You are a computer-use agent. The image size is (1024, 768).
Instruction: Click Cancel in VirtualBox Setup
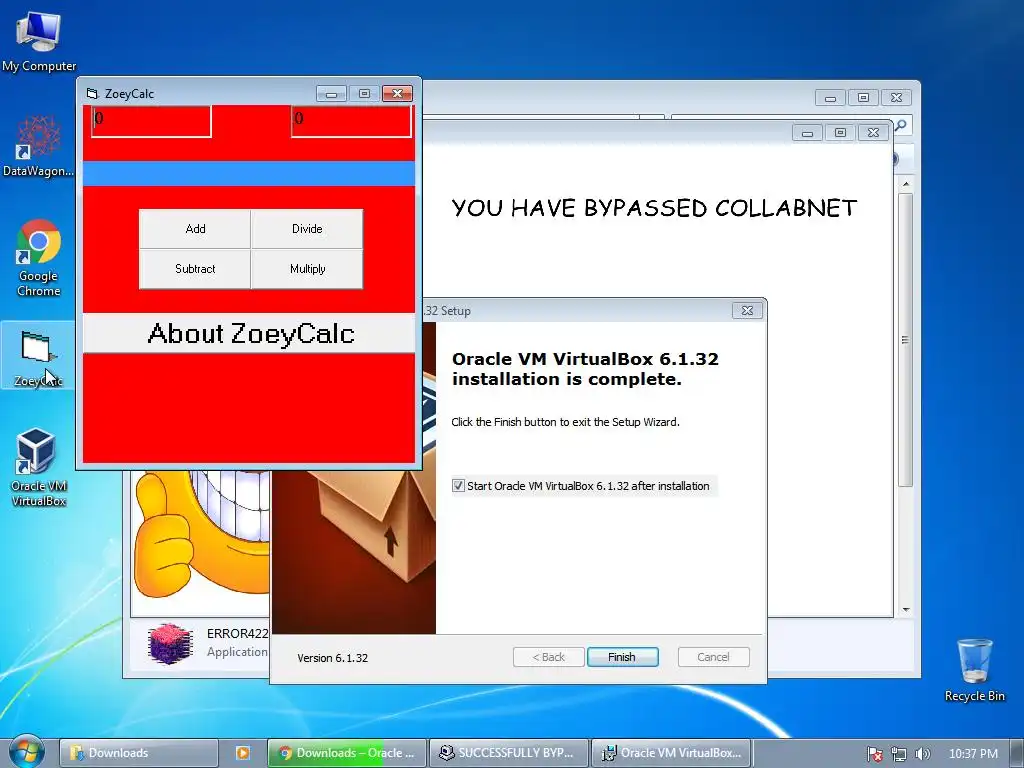pyautogui.click(x=713, y=657)
